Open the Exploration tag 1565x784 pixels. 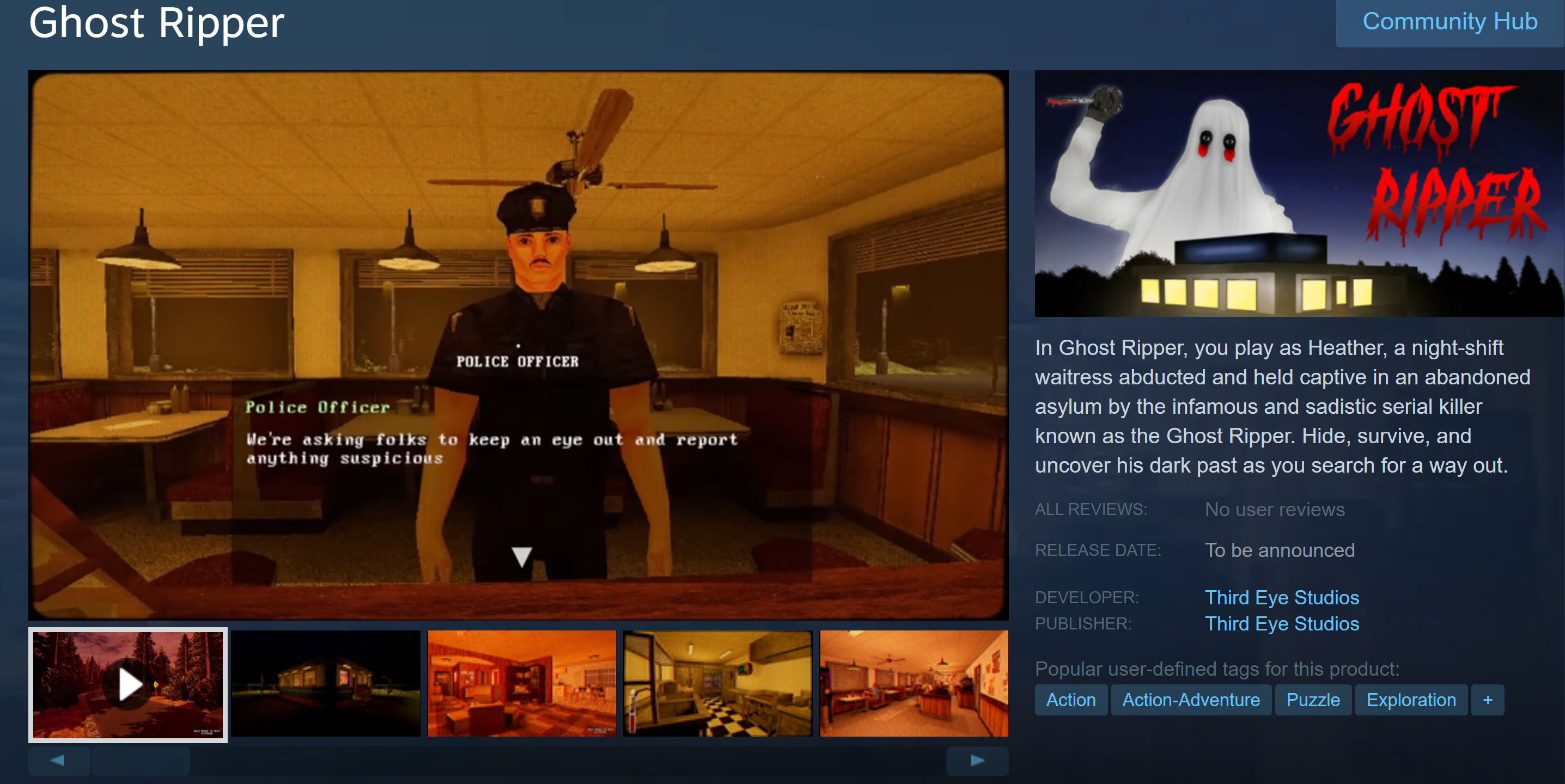click(x=1411, y=700)
